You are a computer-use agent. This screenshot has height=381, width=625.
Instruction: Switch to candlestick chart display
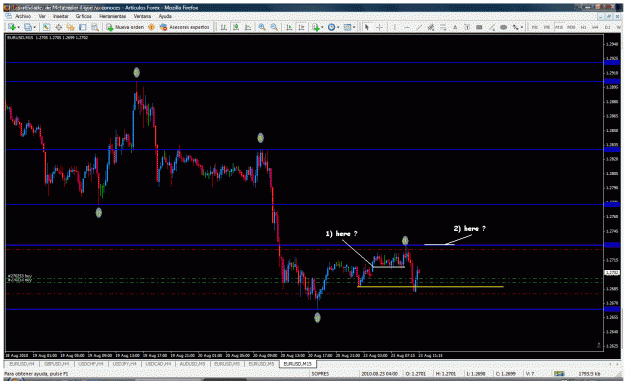pyautogui.click(x=236, y=27)
